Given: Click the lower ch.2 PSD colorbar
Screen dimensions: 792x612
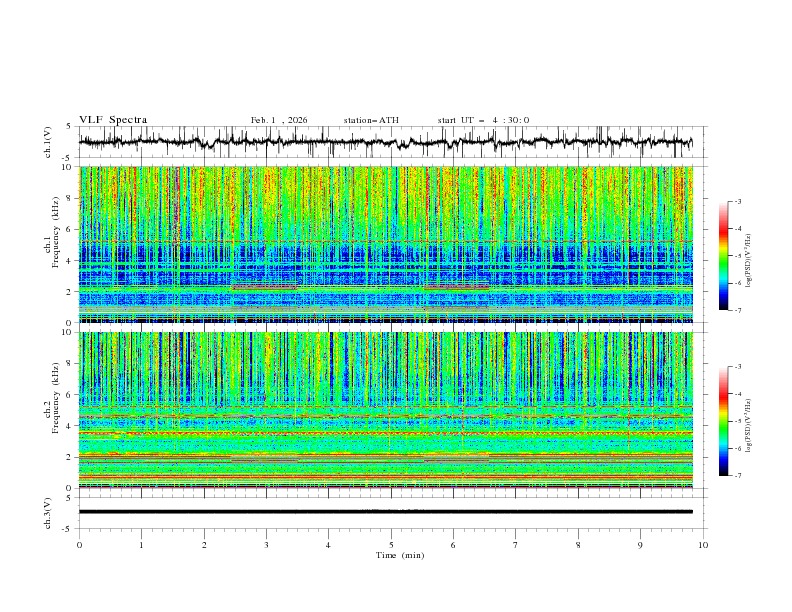Looking at the screenshot, I should 723,421.
